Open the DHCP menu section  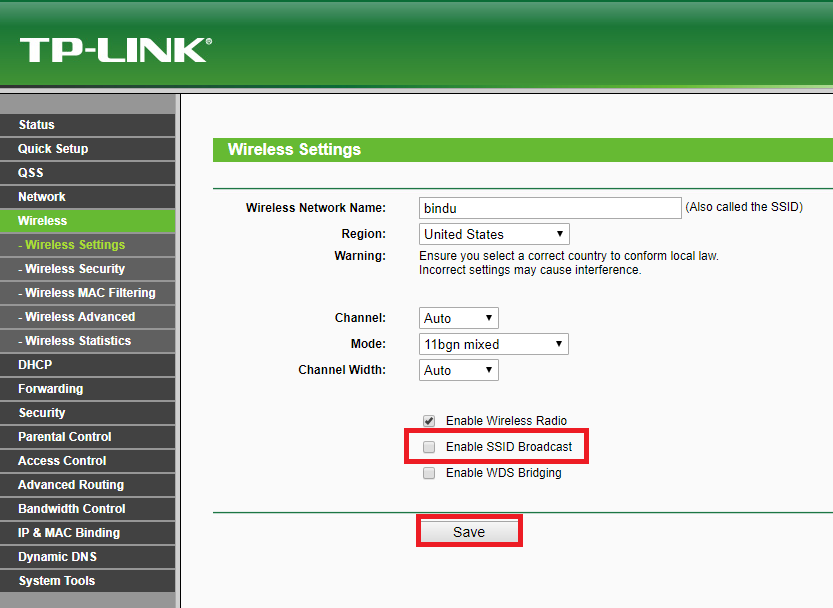click(88, 365)
